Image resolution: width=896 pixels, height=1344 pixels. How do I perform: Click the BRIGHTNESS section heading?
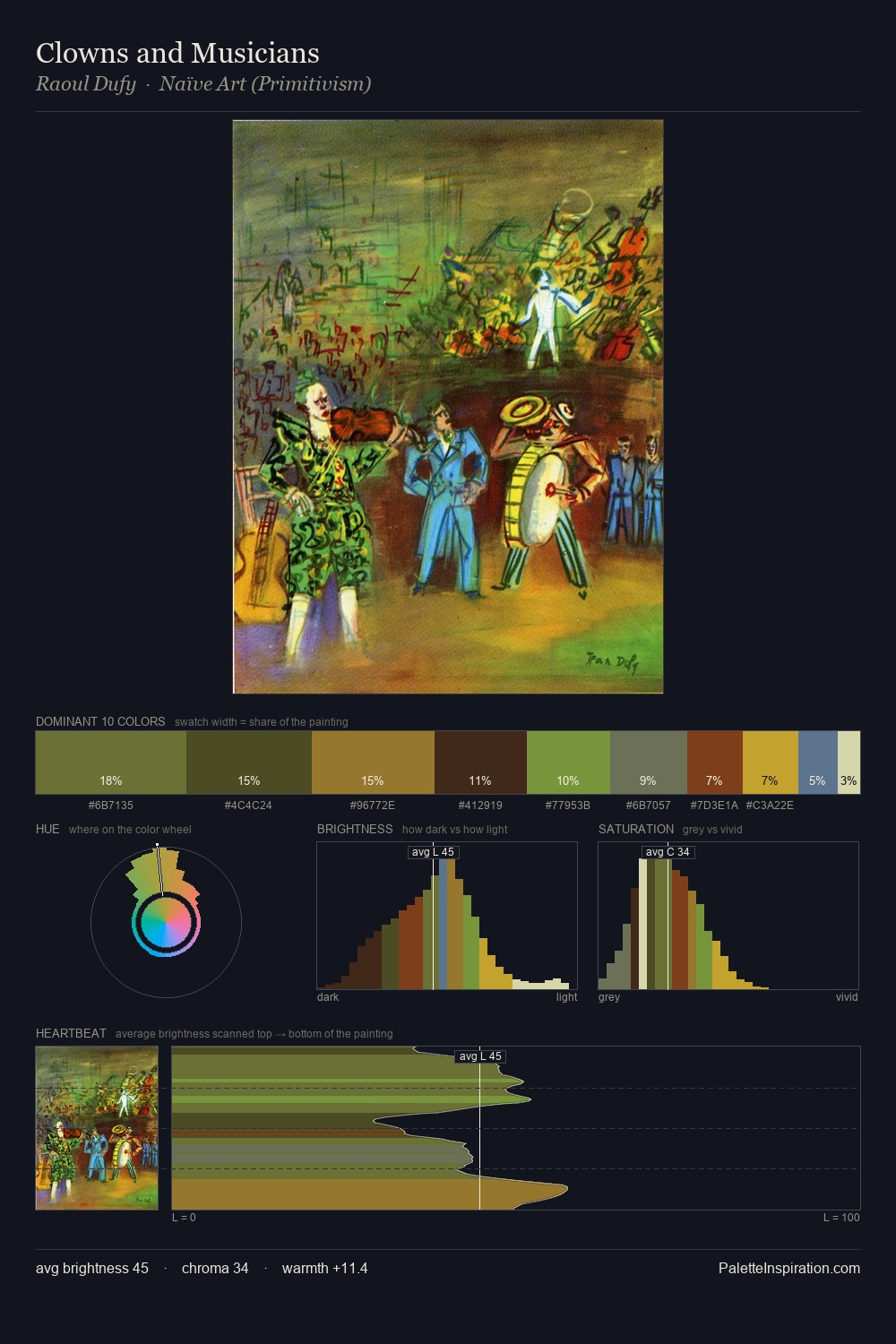(355, 830)
